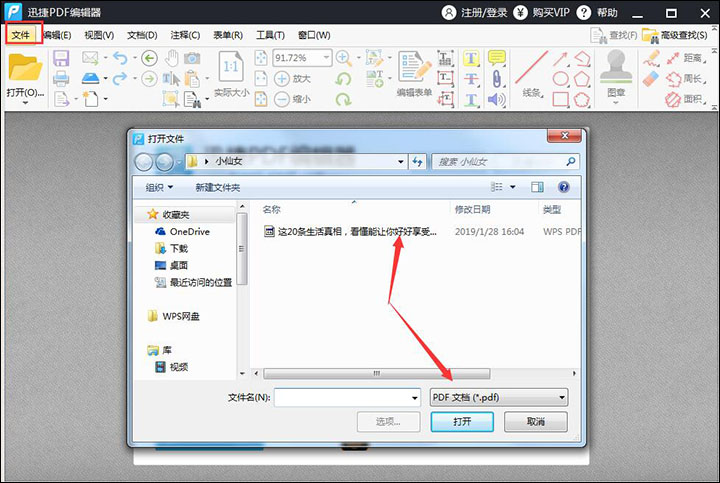The width and height of the screenshot is (720, 483).
Task: Select the hand pan tool
Action: pos(171,59)
